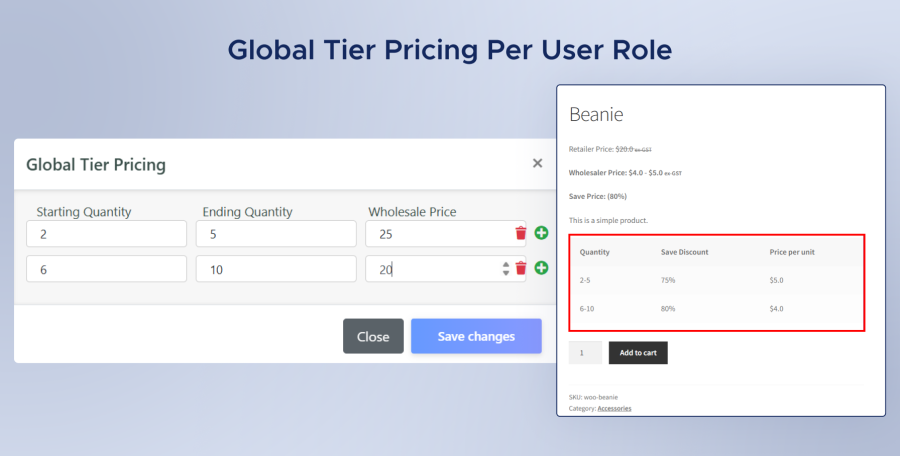Click the Global Tier Pricing dialog title

coord(96,165)
